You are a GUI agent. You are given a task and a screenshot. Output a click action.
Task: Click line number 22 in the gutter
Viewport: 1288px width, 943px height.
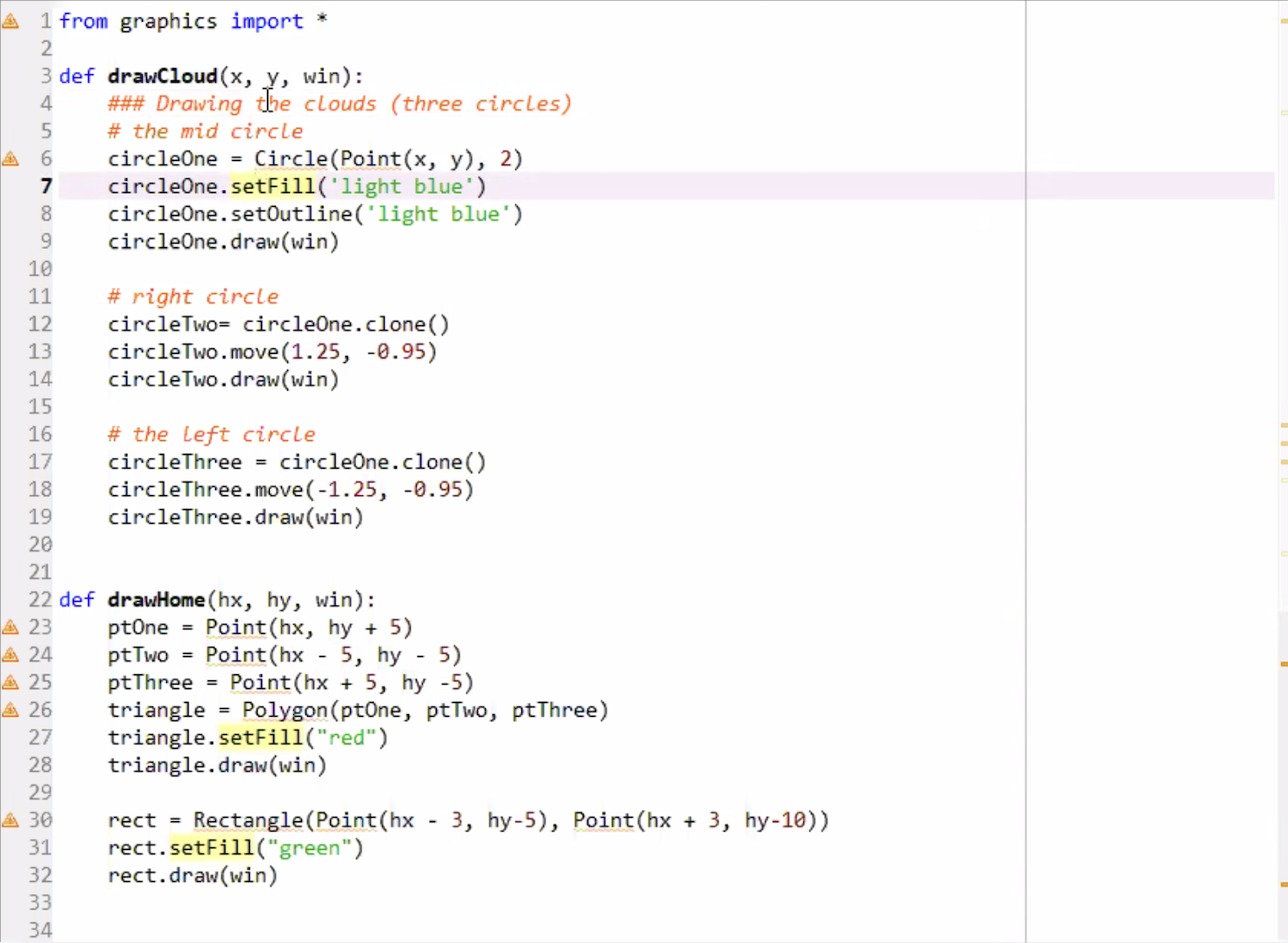pyautogui.click(x=40, y=600)
